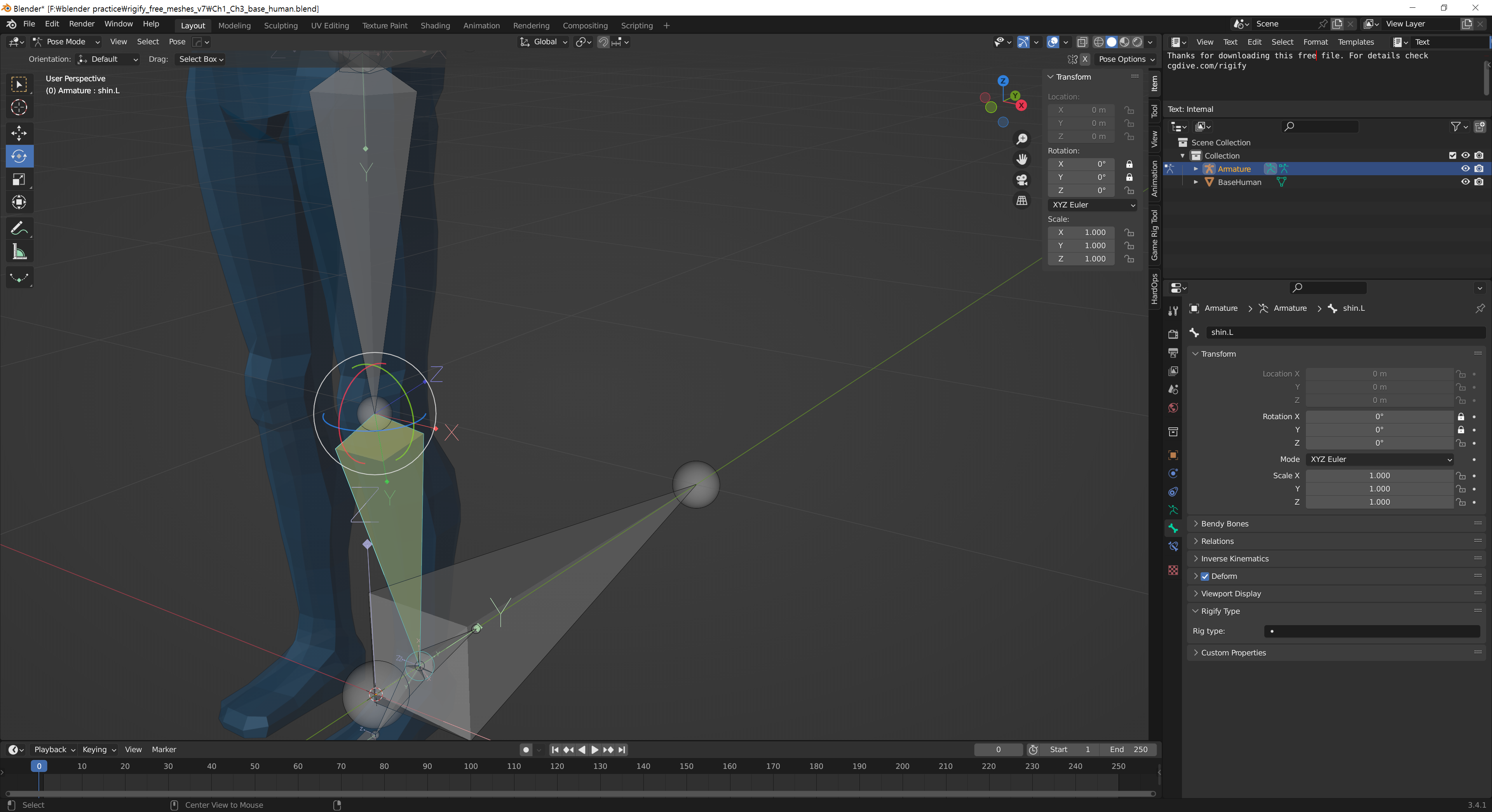1492x812 pixels.
Task: Click the 3D cursor tool
Action: coord(19,107)
